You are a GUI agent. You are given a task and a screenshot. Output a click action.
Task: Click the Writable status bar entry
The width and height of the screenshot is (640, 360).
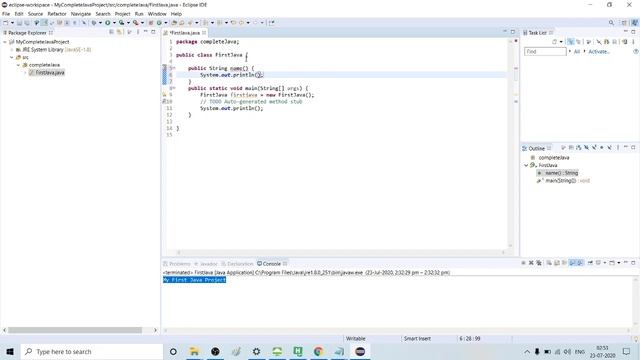[356, 338]
